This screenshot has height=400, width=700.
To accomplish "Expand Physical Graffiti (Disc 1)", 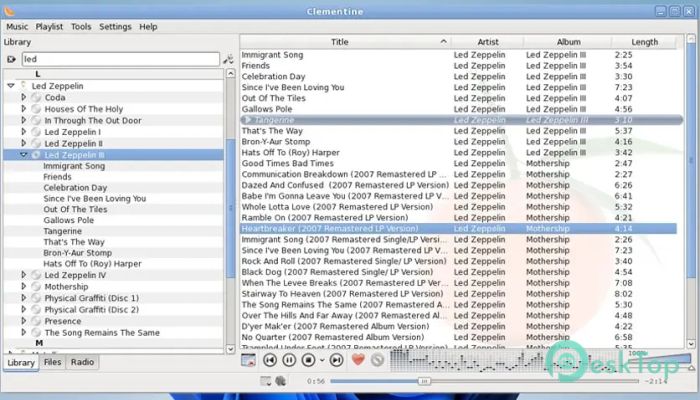I will click(24, 298).
